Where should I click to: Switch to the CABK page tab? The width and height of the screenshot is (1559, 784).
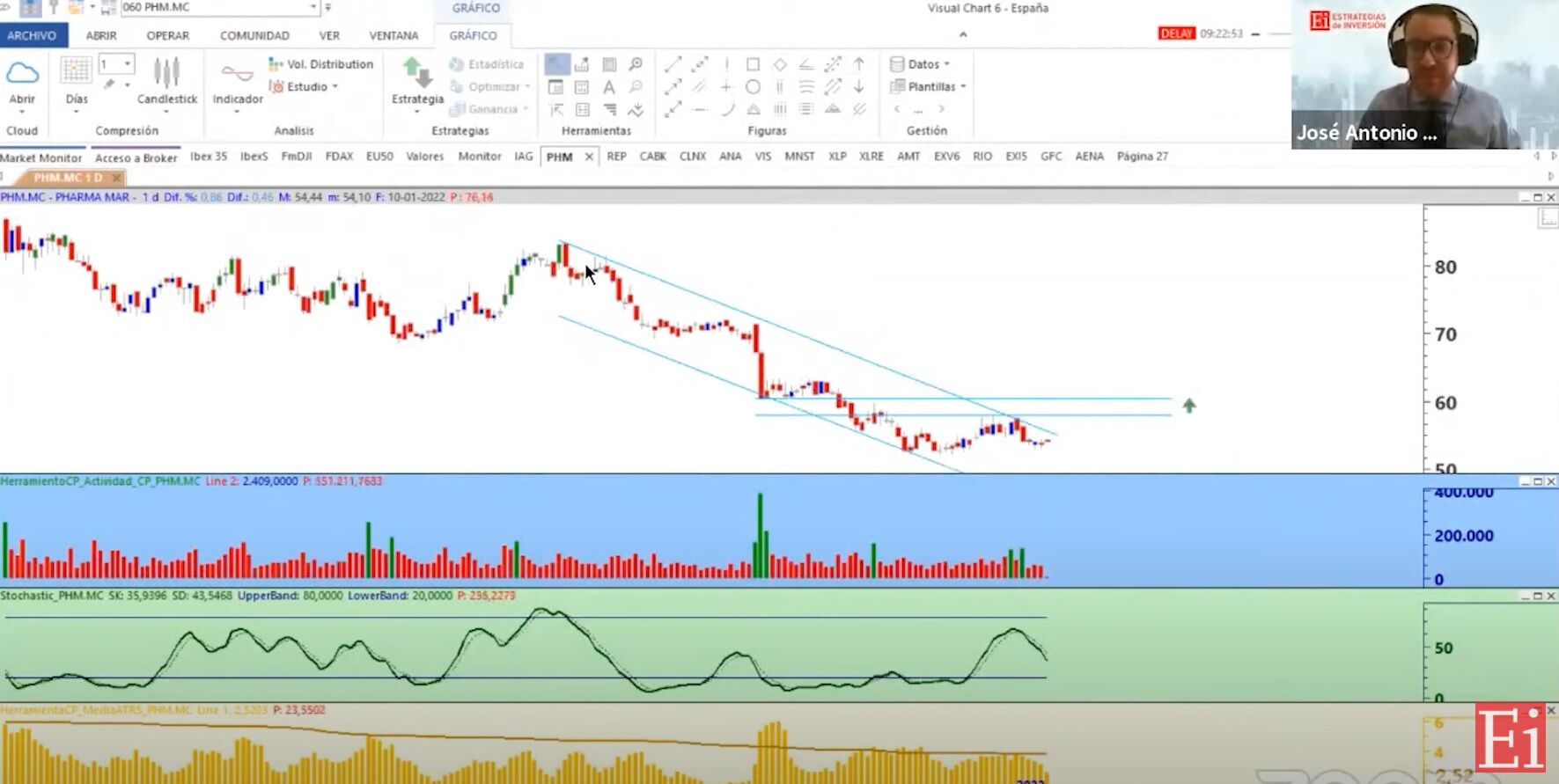653,157
